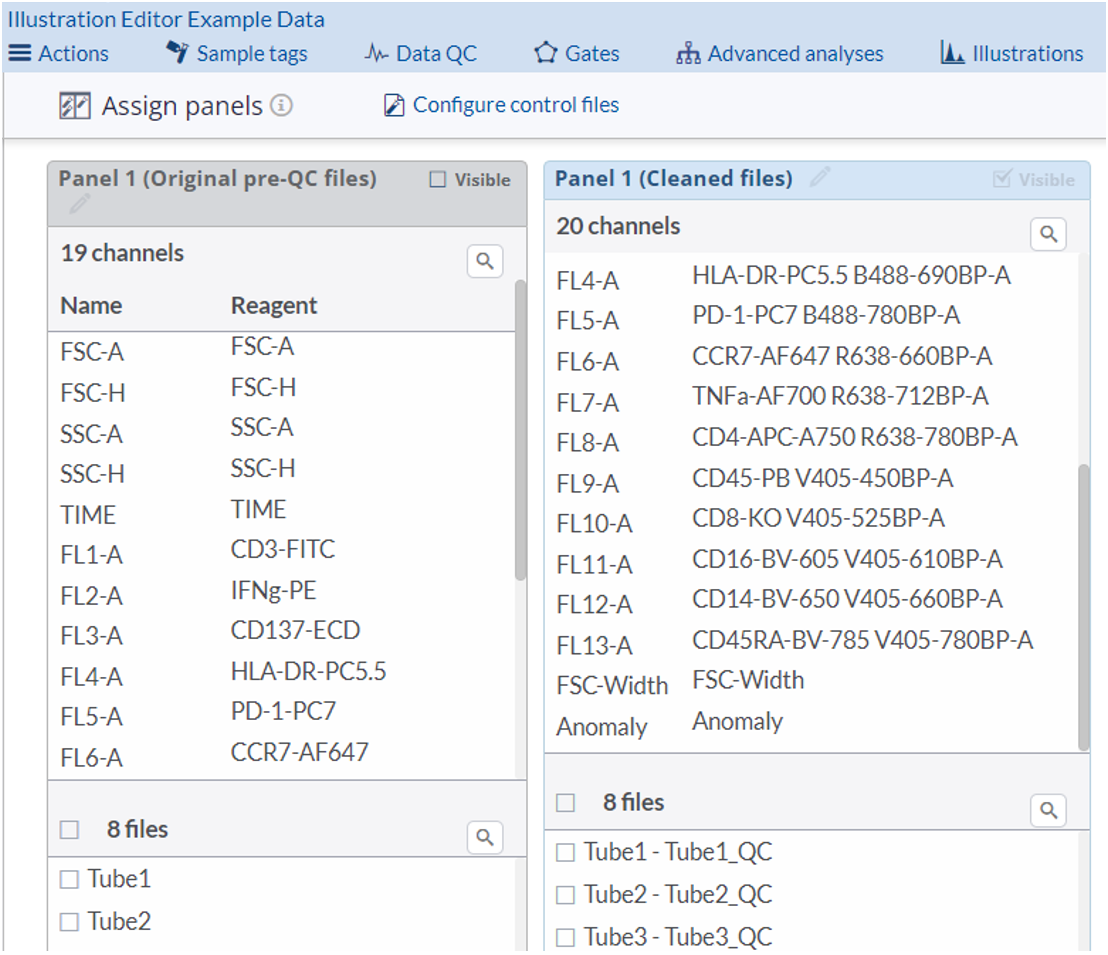The width and height of the screenshot is (1108, 955).
Task: Edit the Cleaned files panel name pencil
Action: coord(820,177)
